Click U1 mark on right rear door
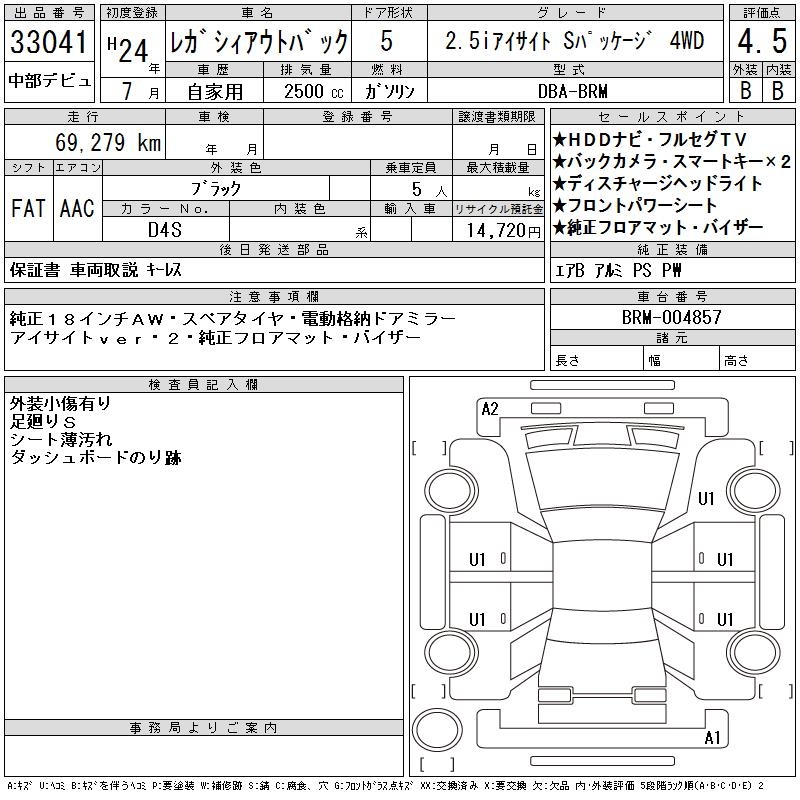Screen dimensions: 800x800 pos(725,619)
